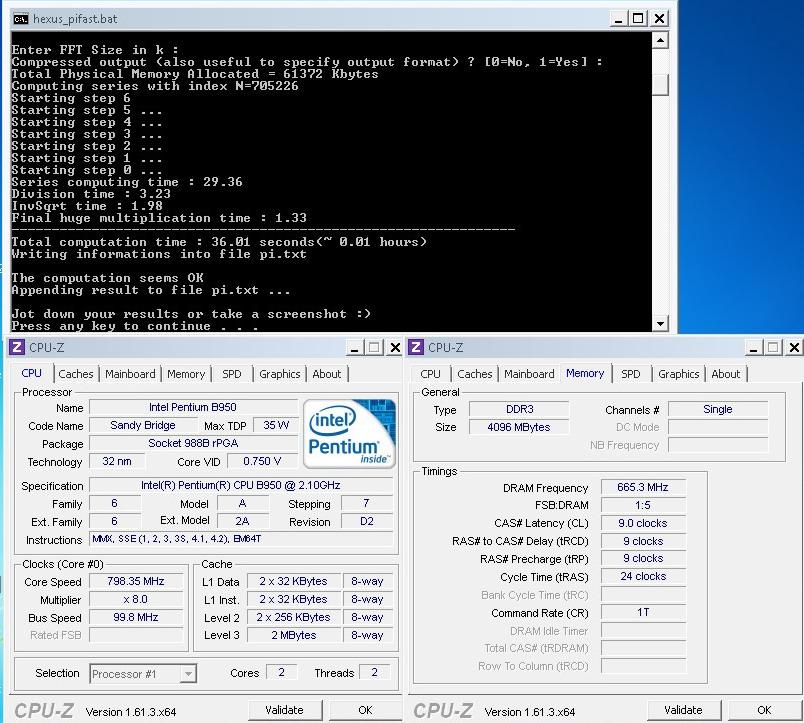This screenshot has width=804, height=723.
Task: Open Mainboard tab in right CPU-Z window
Action: [x=529, y=374]
